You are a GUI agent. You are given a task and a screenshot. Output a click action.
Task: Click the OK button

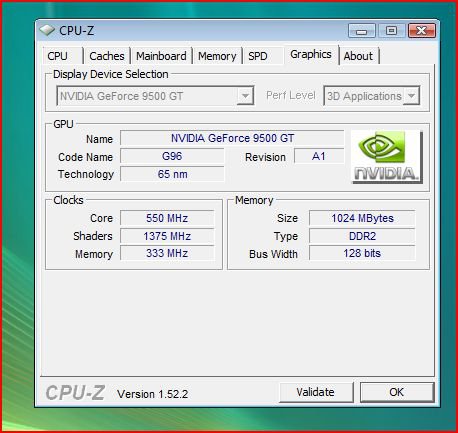pyautogui.click(x=397, y=392)
